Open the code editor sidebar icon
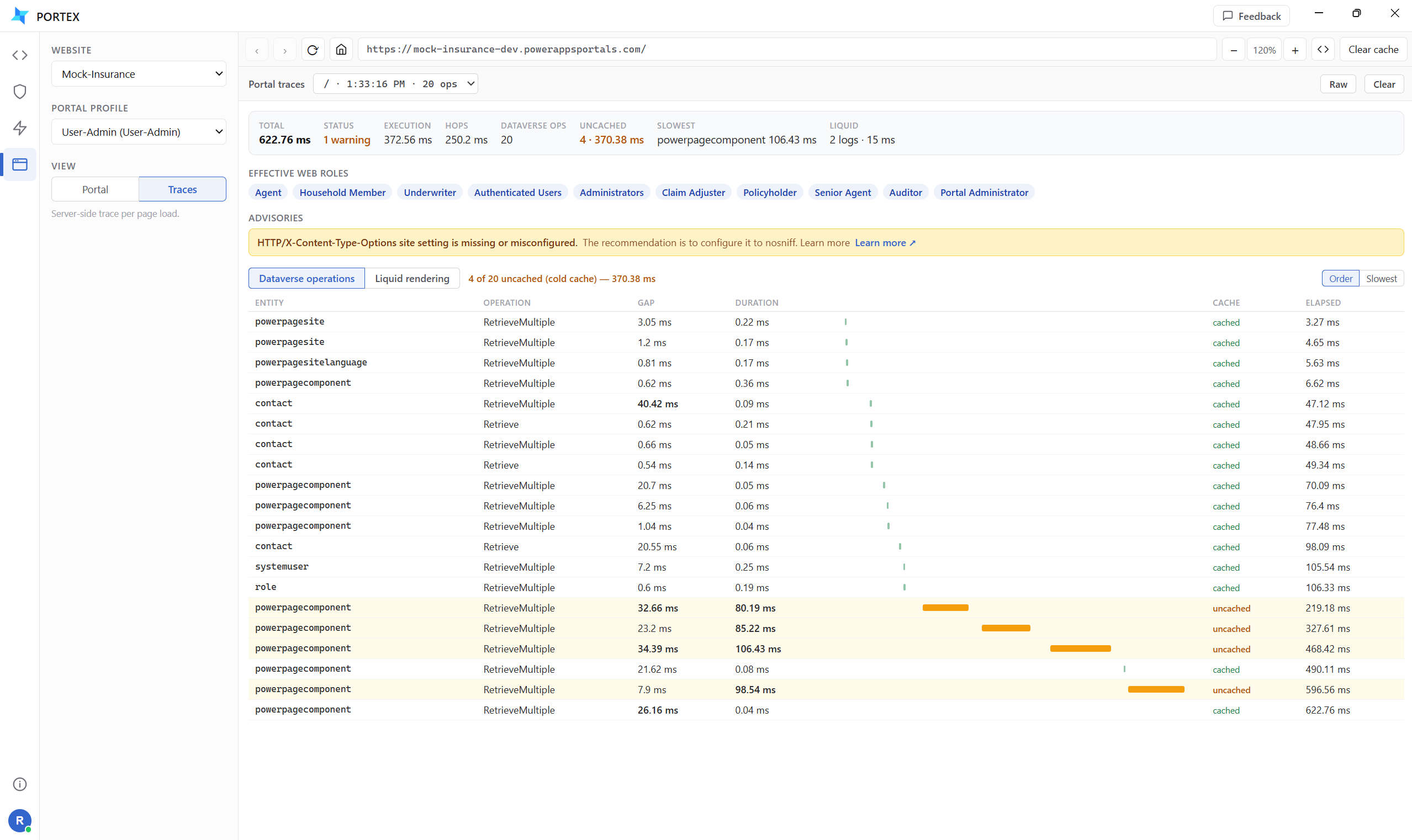The width and height of the screenshot is (1412, 840). 20,55
